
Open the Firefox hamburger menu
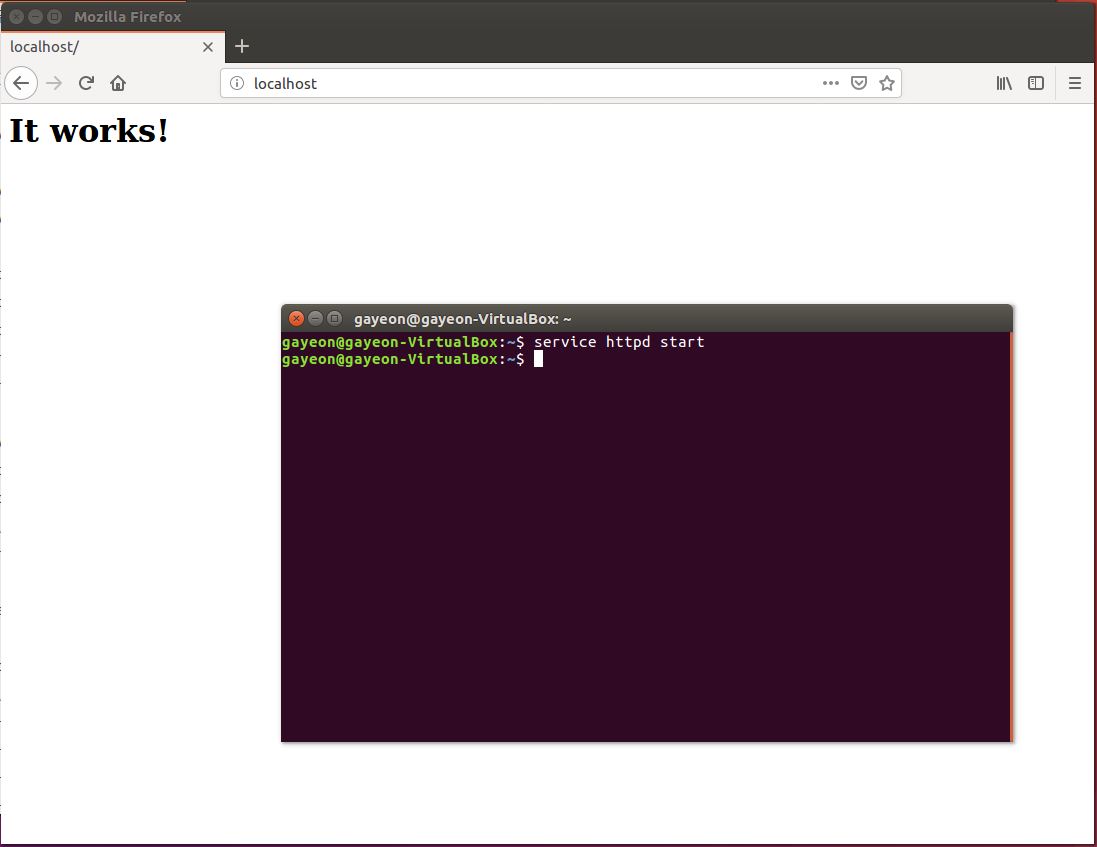click(x=1075, y=83)
